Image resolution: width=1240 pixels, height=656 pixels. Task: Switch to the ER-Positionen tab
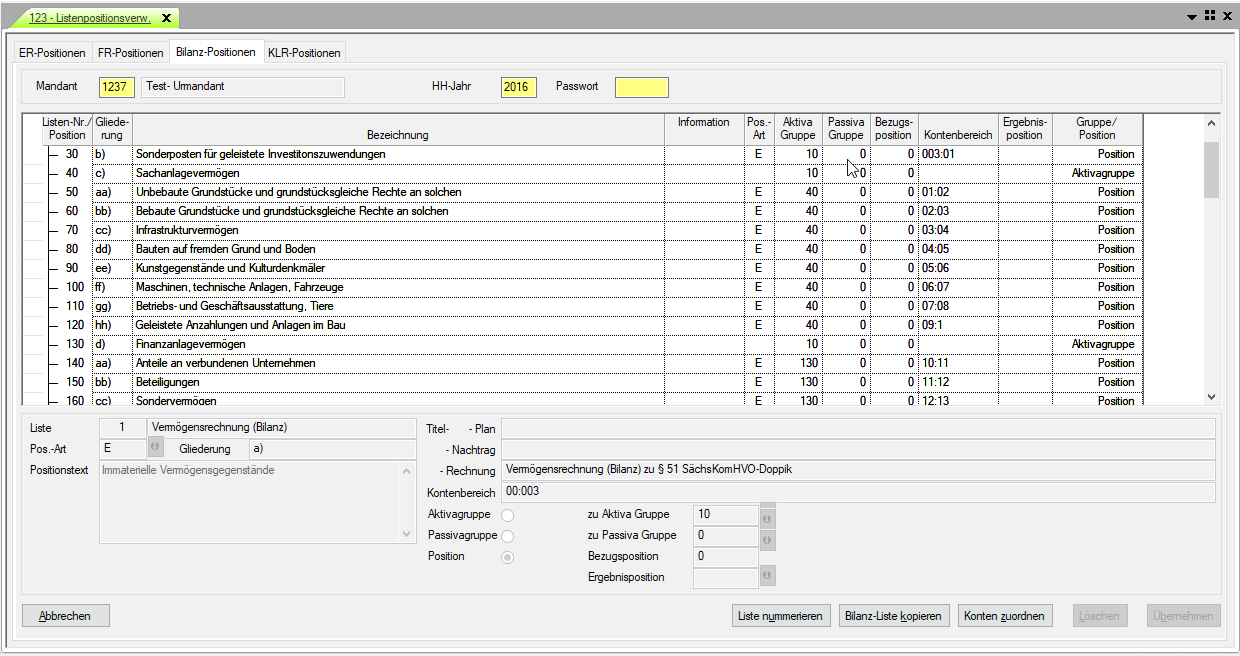(x=52, y=53)
